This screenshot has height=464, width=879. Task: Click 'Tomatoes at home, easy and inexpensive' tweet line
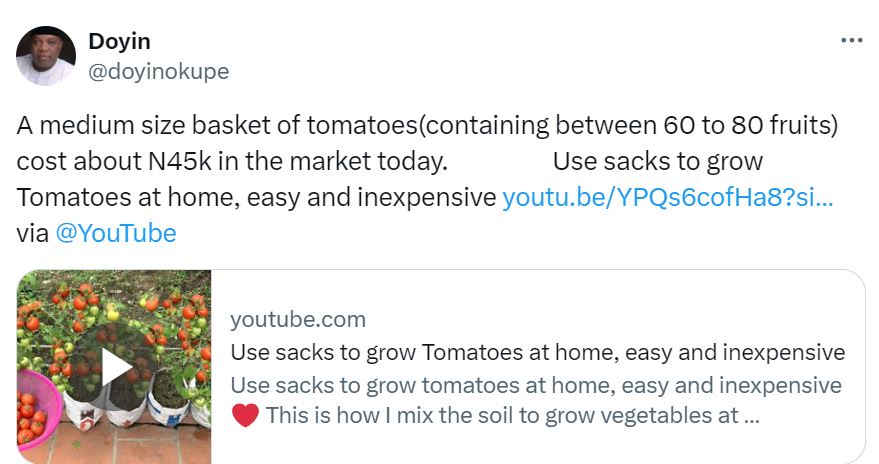pos(256,197)
